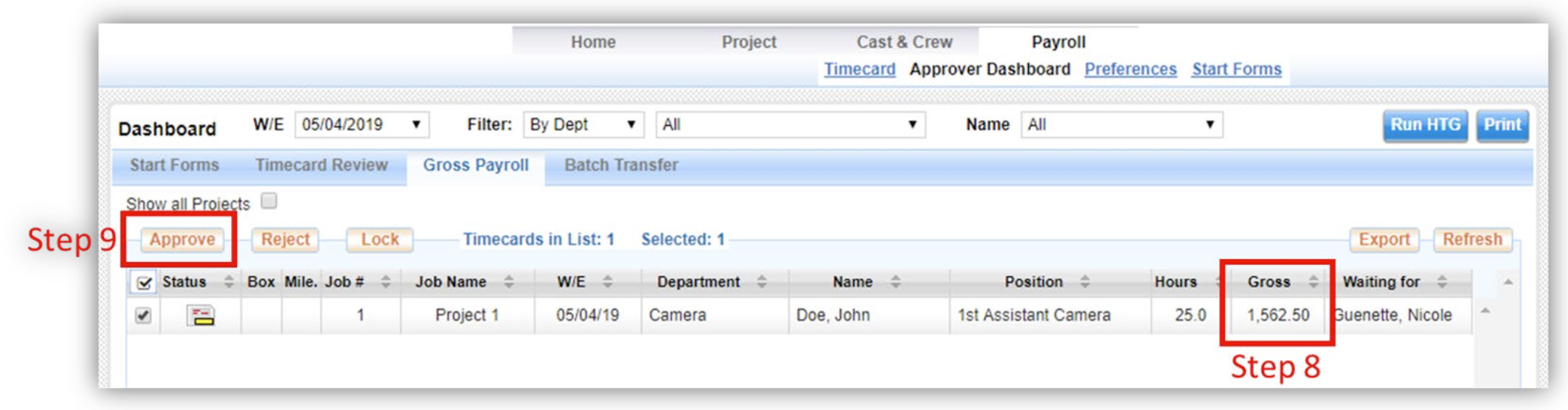Screen dimensions: 1568x410
Task: Switch to Timecard Review tab
Action: point(321,165)
